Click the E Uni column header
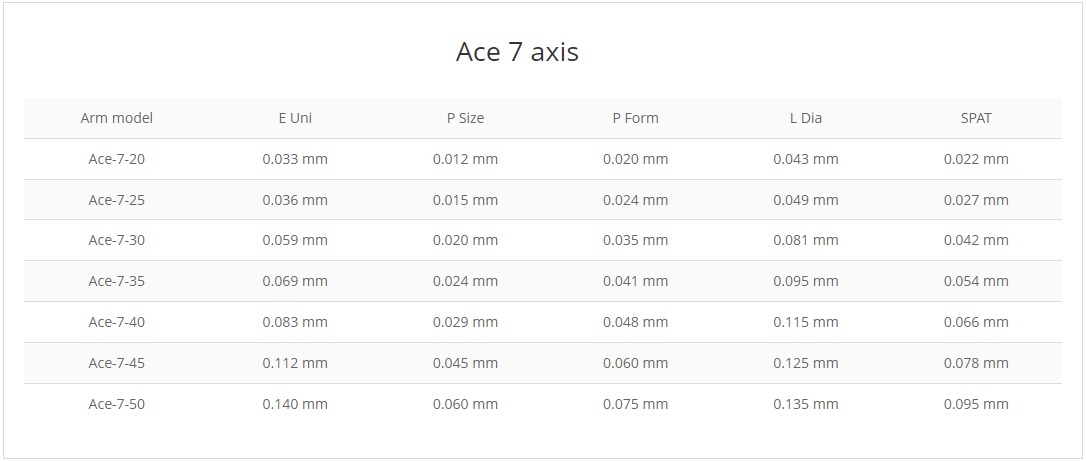This screenshot has height=461, width=1086. (x=295, y=118)
